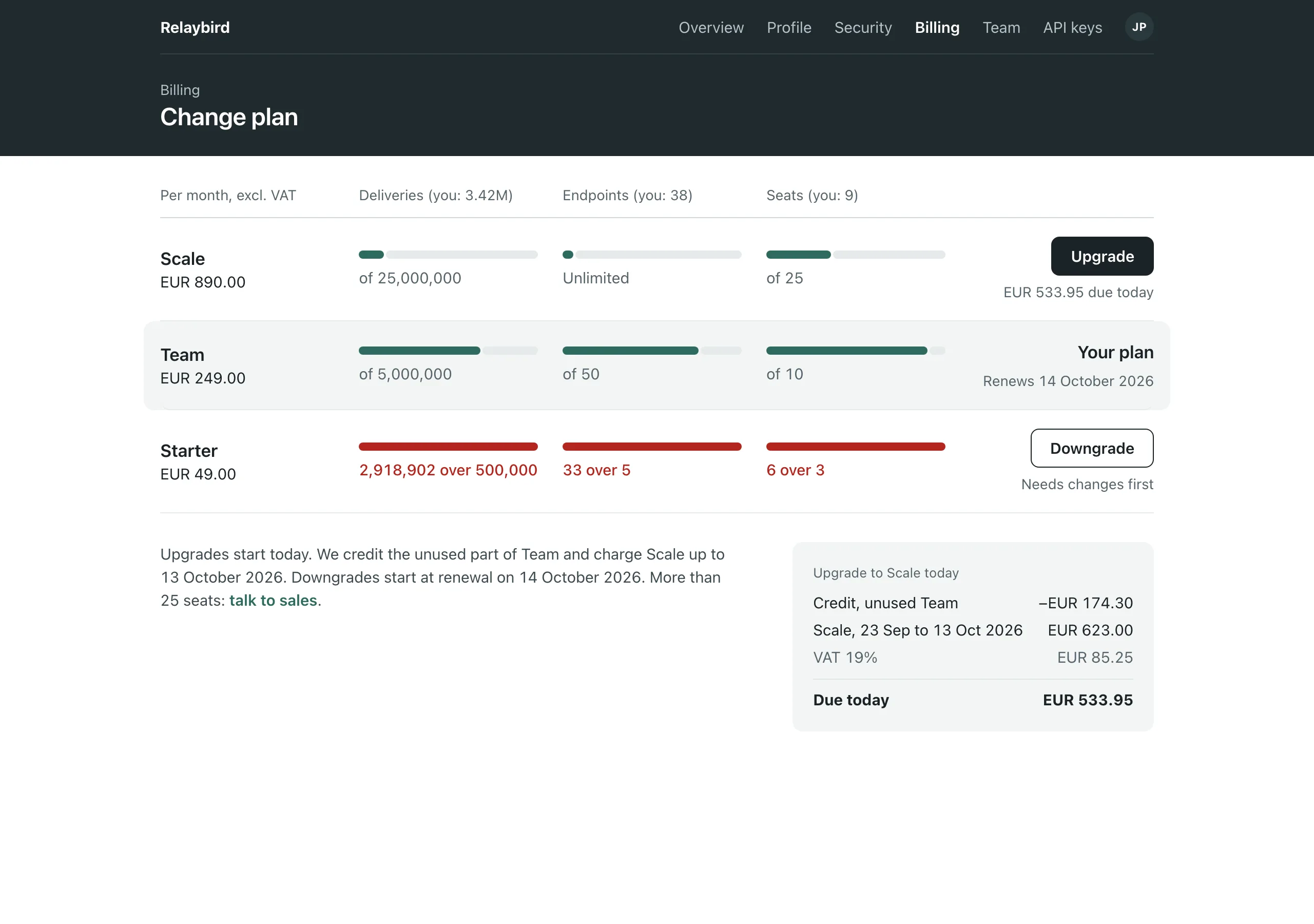The height and width of the screenshot is (924, 1314).
Task: Click the Upgrade button for Scale
Action: tap(1102, 256)
